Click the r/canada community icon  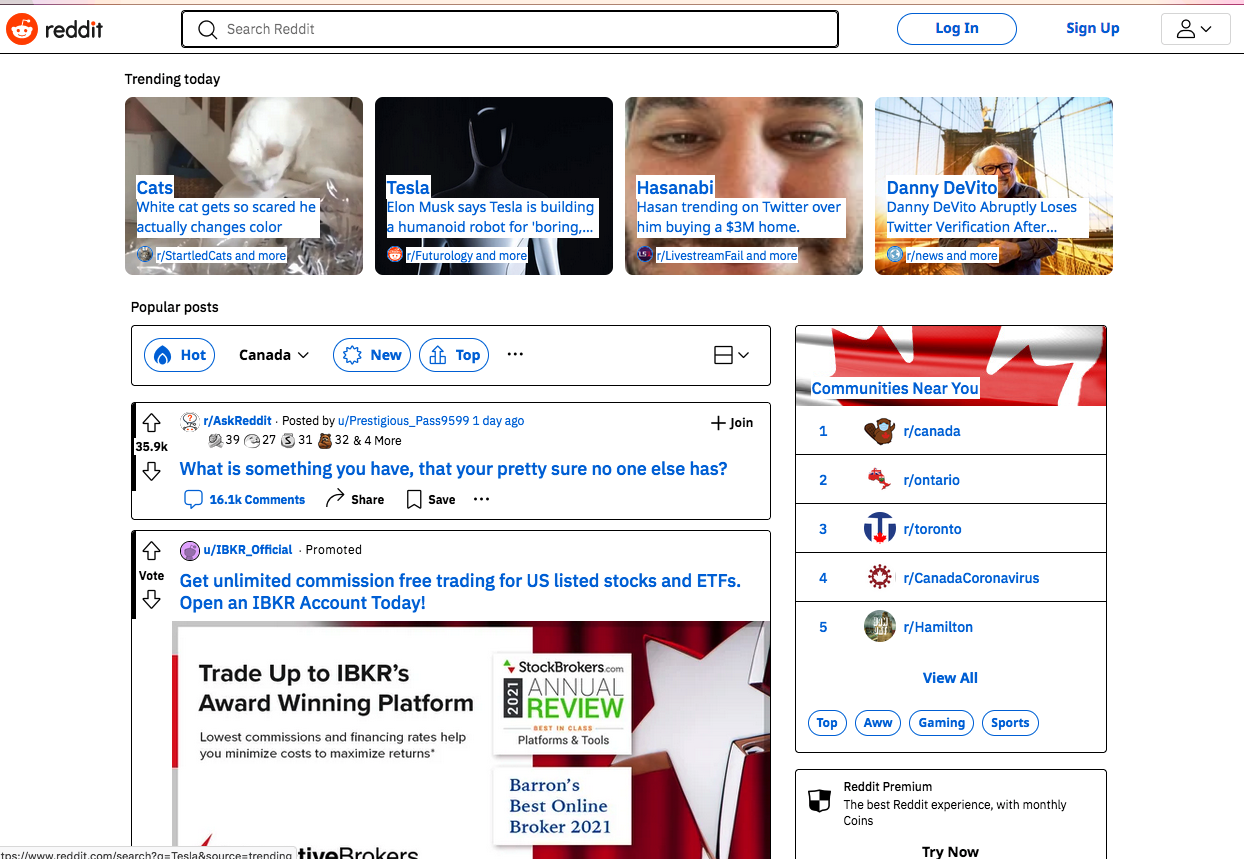tap(879, 431)
